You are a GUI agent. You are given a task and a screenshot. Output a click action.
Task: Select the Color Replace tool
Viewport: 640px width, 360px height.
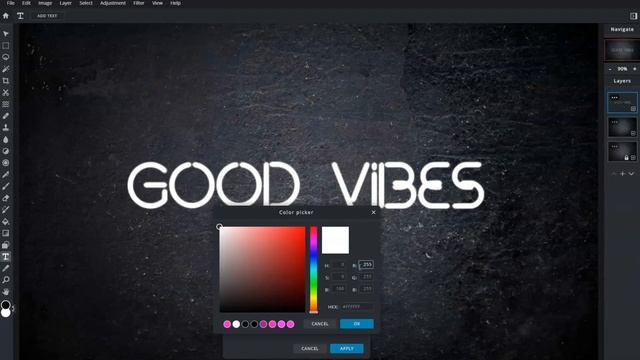6,210
